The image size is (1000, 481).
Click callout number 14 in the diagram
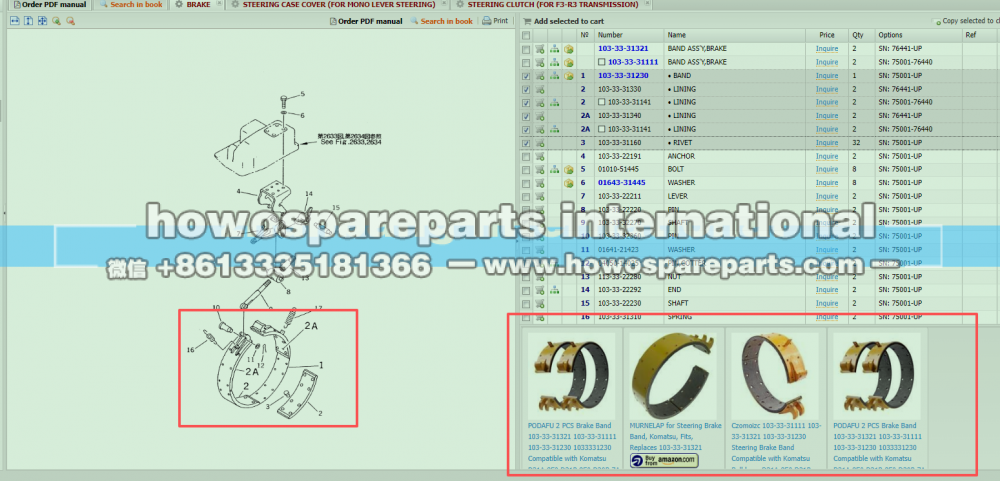309,194
